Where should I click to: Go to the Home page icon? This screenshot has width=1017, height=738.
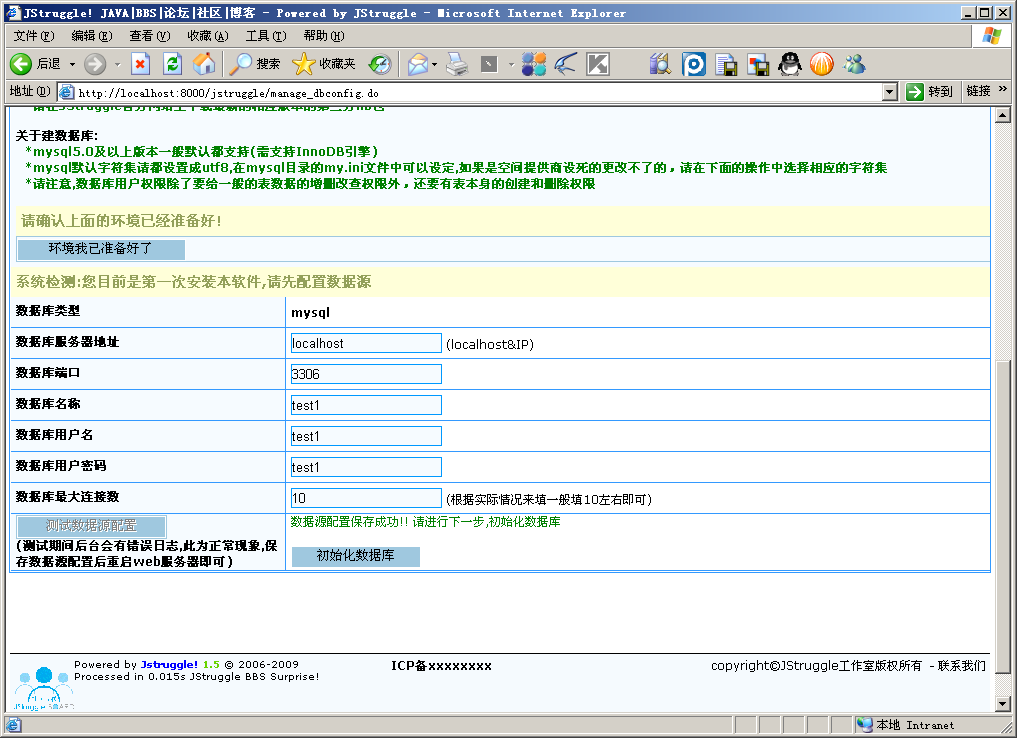pos(204,64)
